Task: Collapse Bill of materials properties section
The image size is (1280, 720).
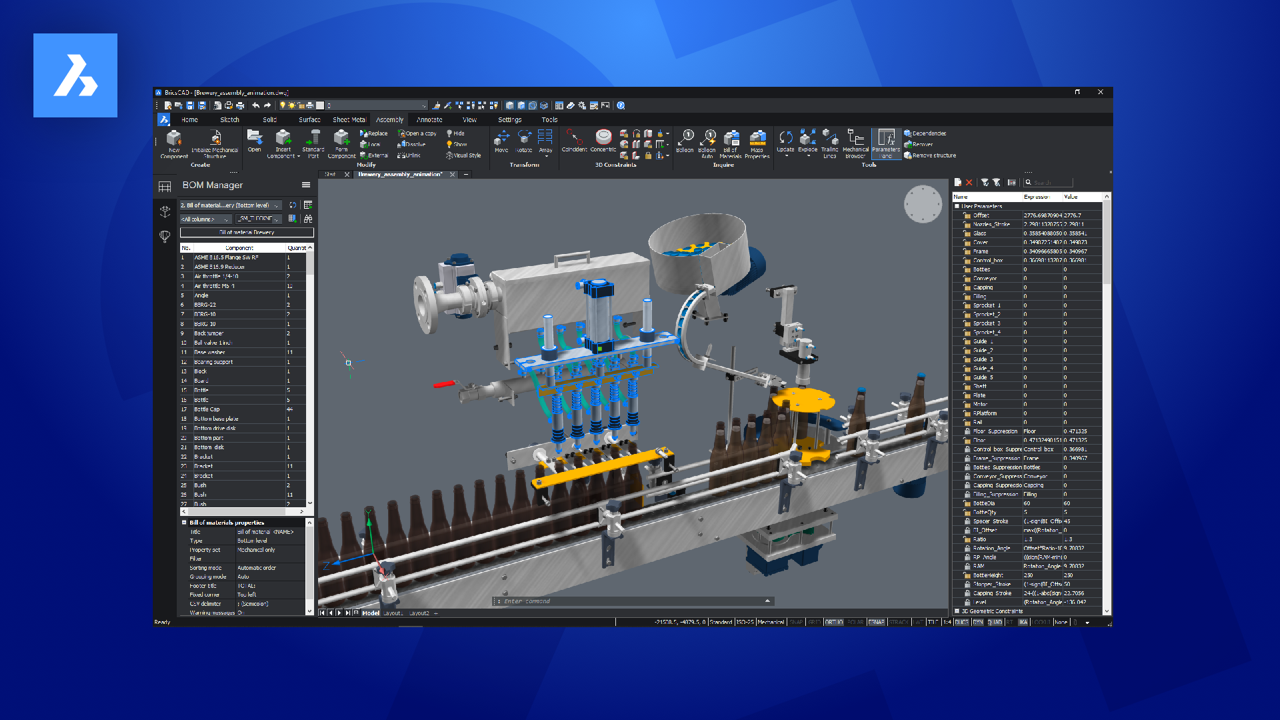Action: click(184, 523)
